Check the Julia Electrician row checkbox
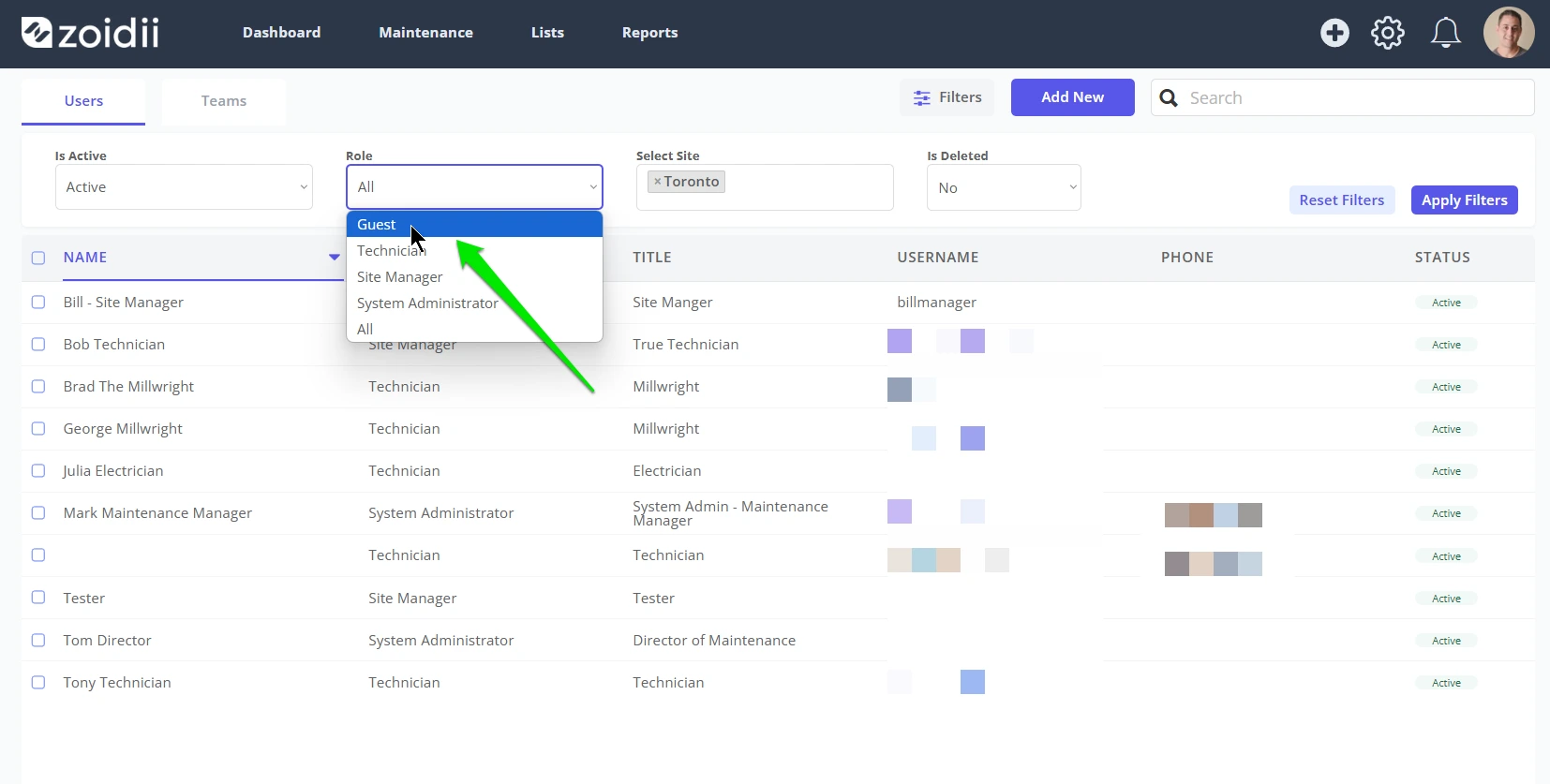Image resolution: width=1550 pixels, height=784 pixels. [x=38, y=470]
